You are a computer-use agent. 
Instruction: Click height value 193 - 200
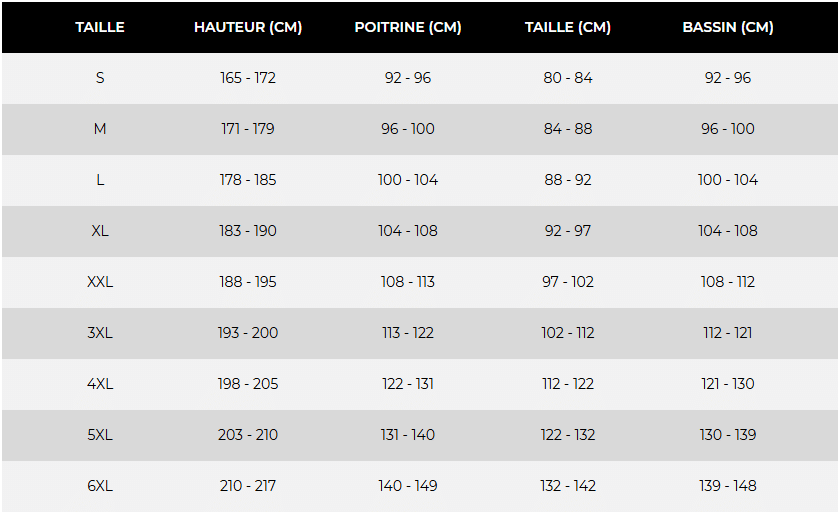tap(248, 333)
